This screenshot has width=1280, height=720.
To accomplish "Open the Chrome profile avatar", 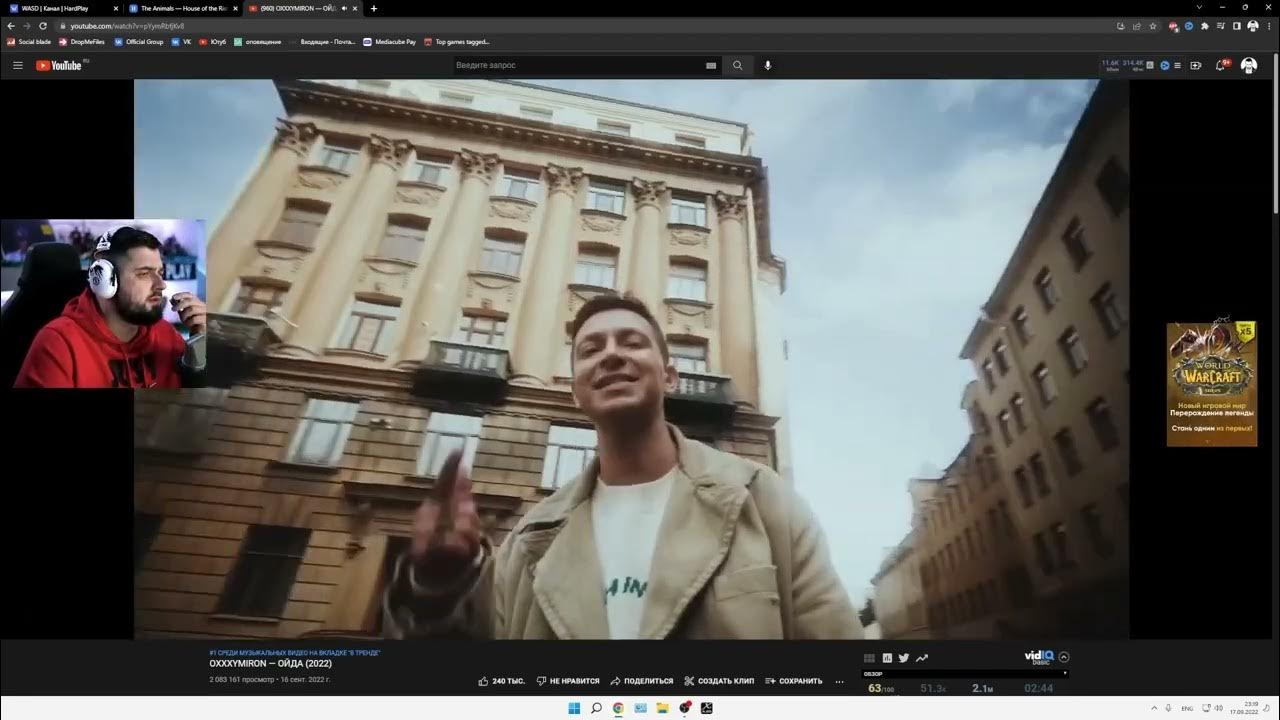I will (1253, 26).
